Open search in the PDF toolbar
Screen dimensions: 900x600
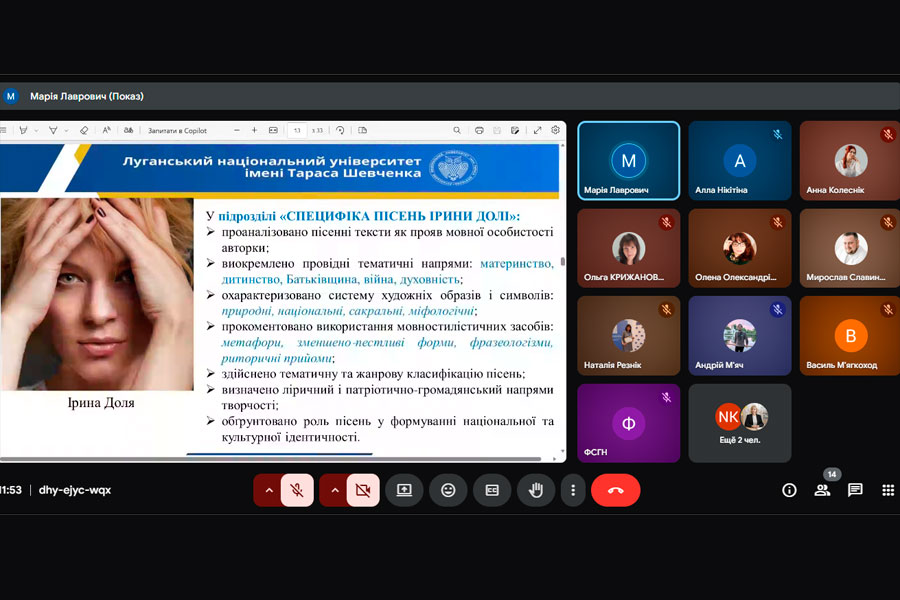click(457, 130)
